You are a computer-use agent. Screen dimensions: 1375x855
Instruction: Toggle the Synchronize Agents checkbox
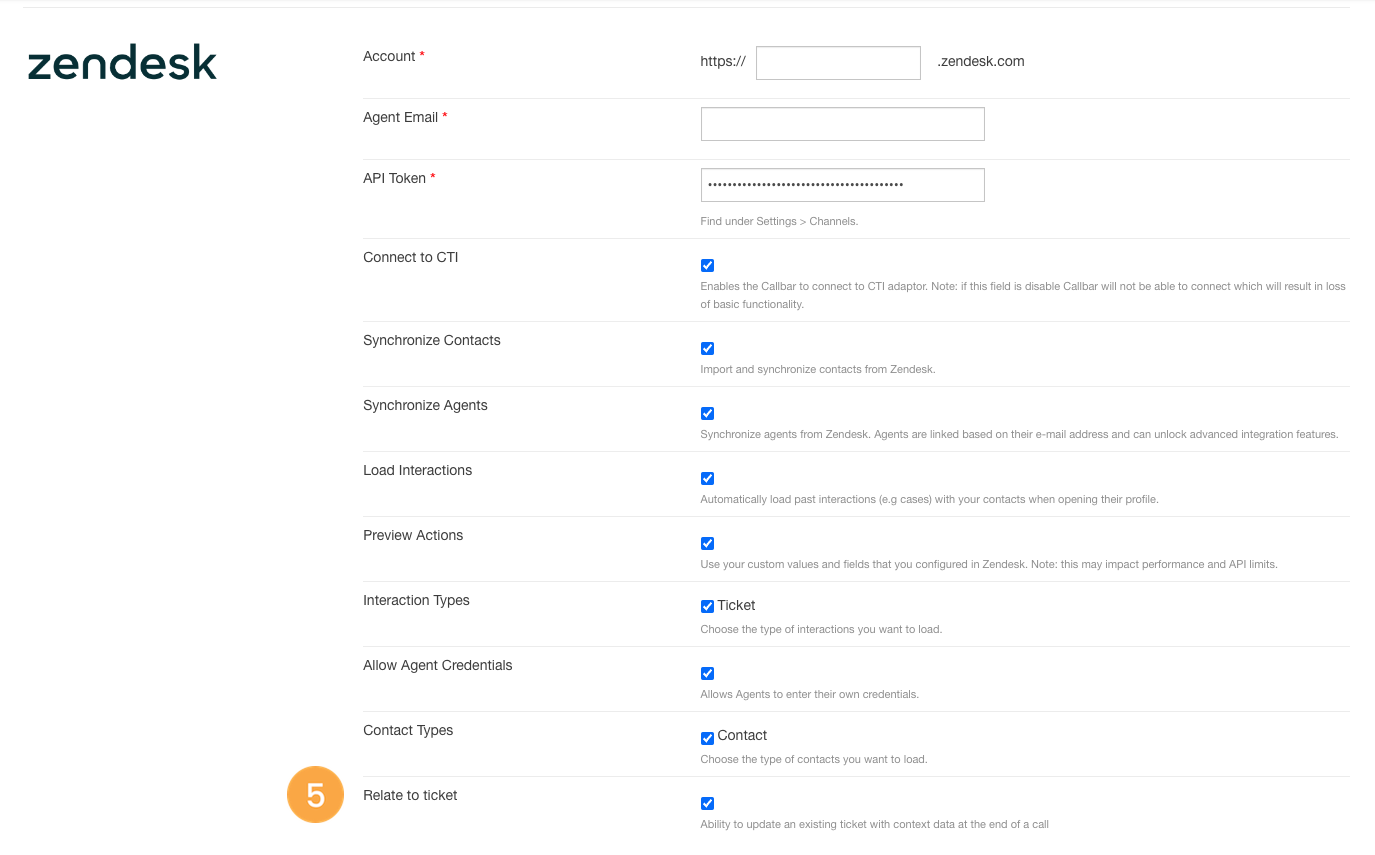click(707, 413)
